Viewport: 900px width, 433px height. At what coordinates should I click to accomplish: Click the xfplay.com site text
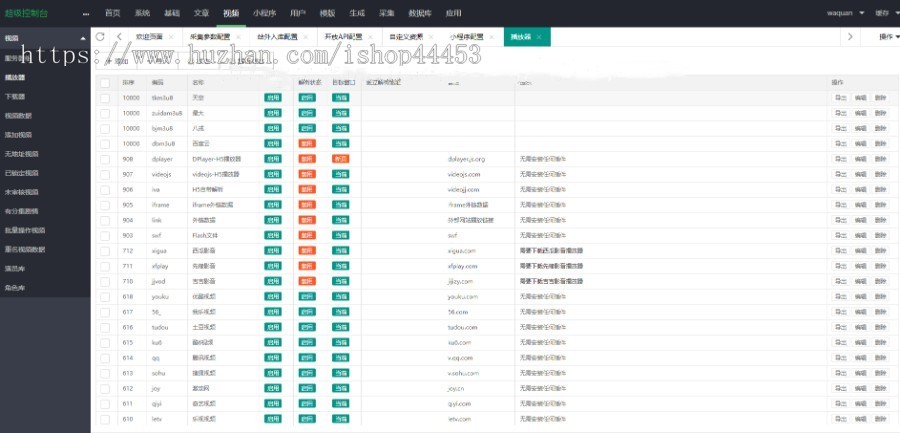[463, 266]
